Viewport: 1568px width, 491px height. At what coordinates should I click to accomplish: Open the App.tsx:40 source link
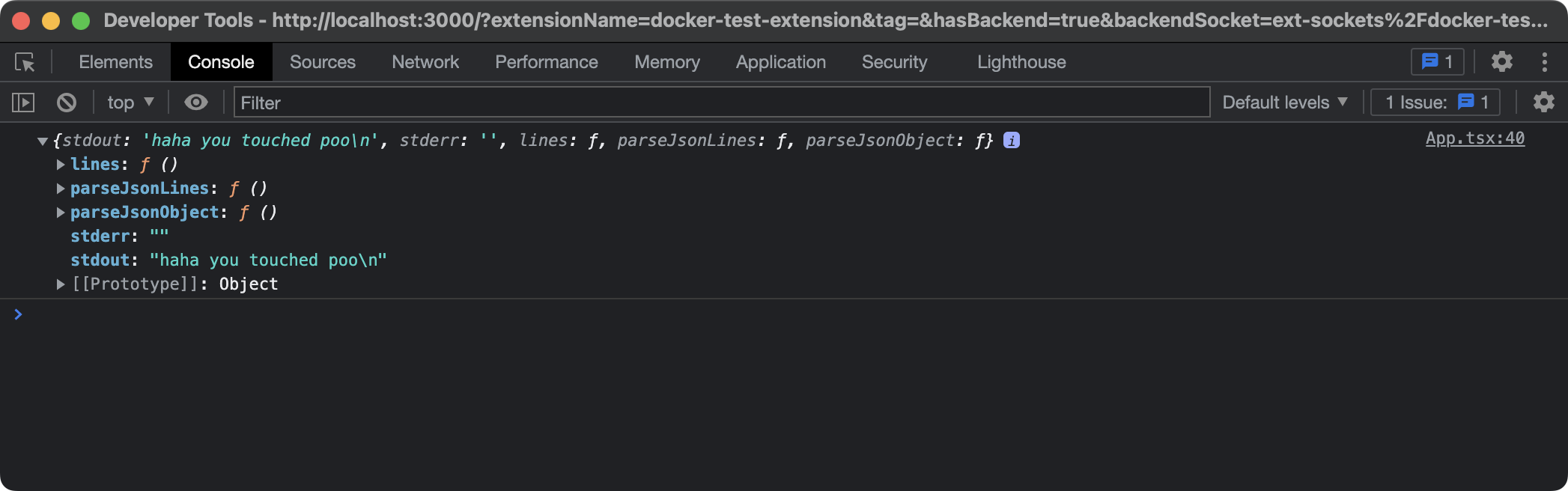click(x=1474, y=138)
